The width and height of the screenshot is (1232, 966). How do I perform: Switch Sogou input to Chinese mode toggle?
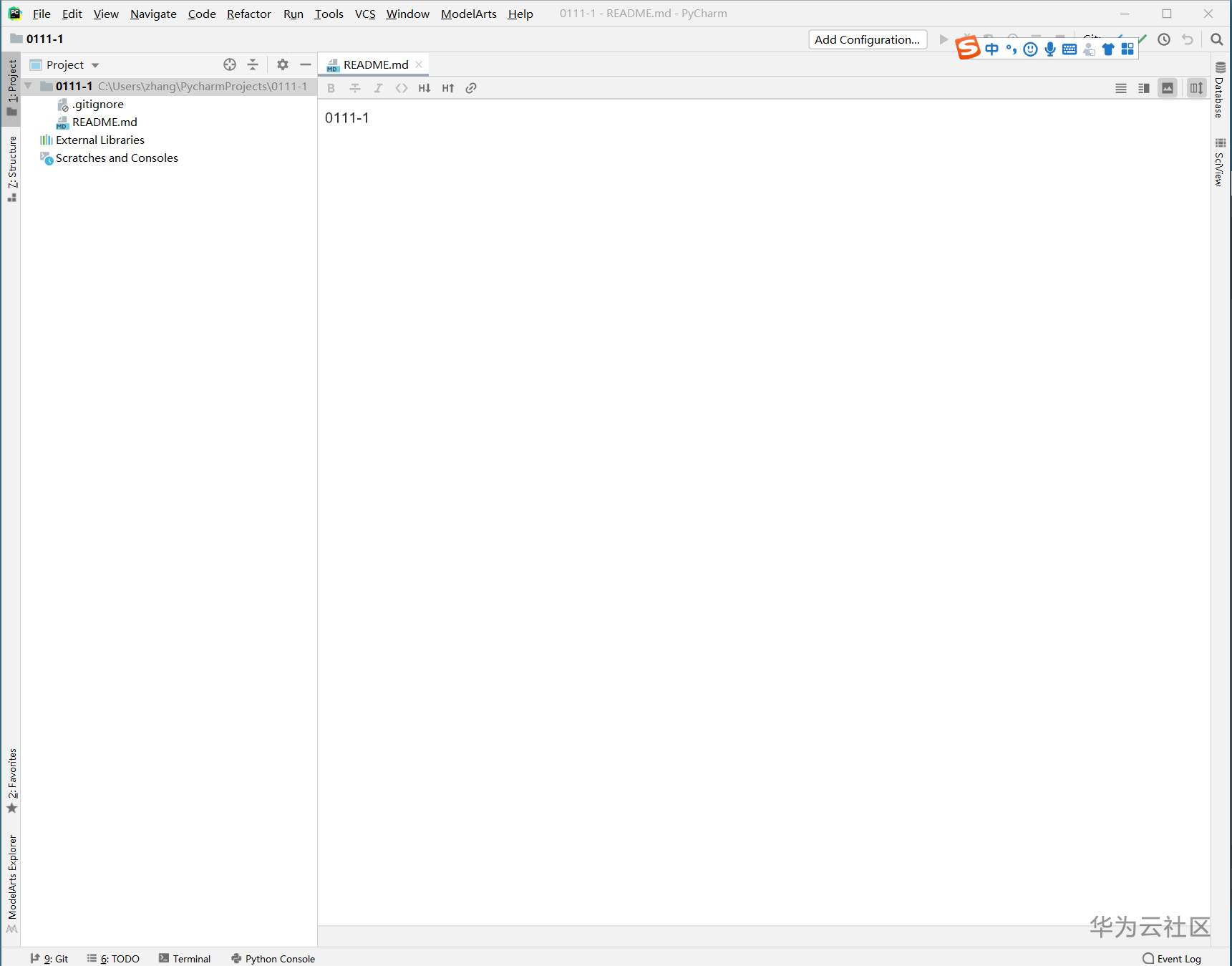[x=991, y=49]
